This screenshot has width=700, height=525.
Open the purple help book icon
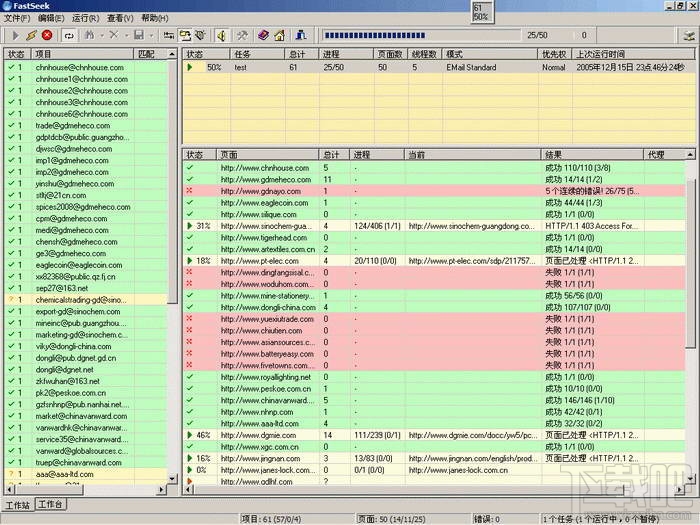point(263,35)
